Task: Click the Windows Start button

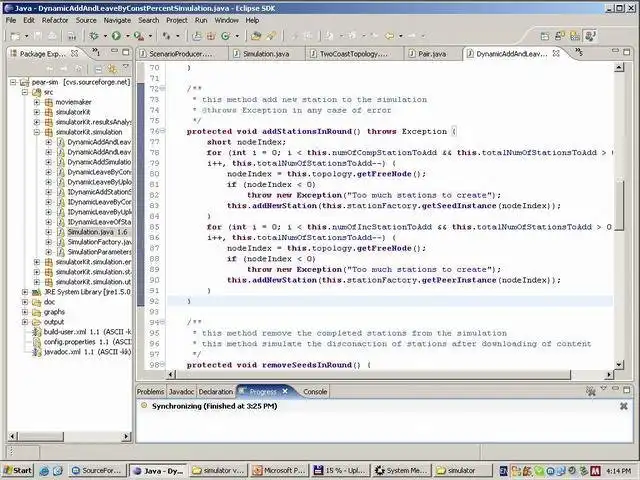Action: tap(18, 471)
